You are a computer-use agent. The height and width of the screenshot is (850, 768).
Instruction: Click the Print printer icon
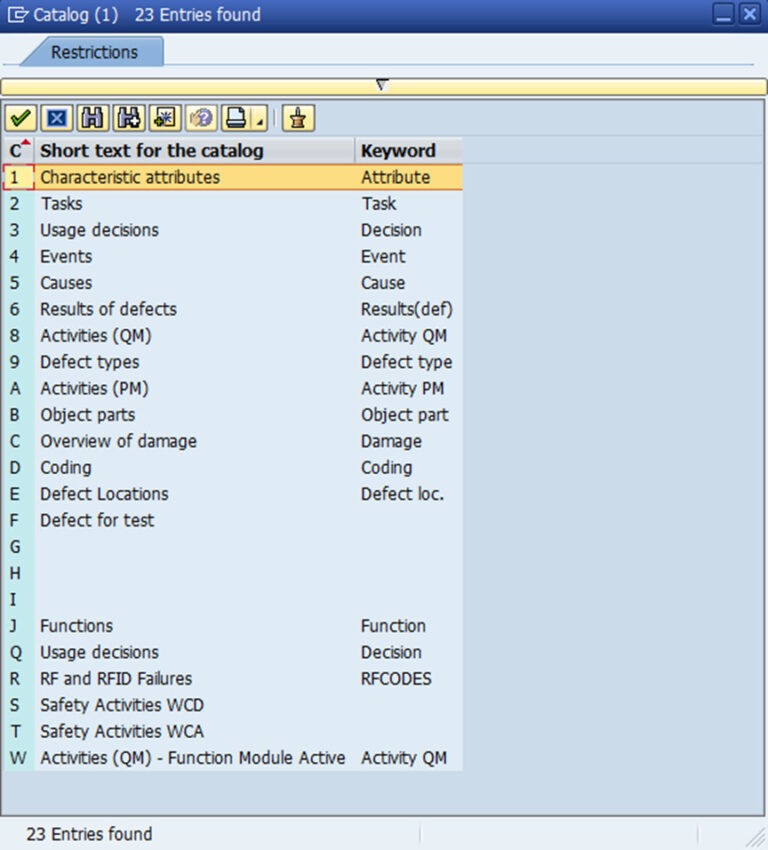[x=236, y=118]
